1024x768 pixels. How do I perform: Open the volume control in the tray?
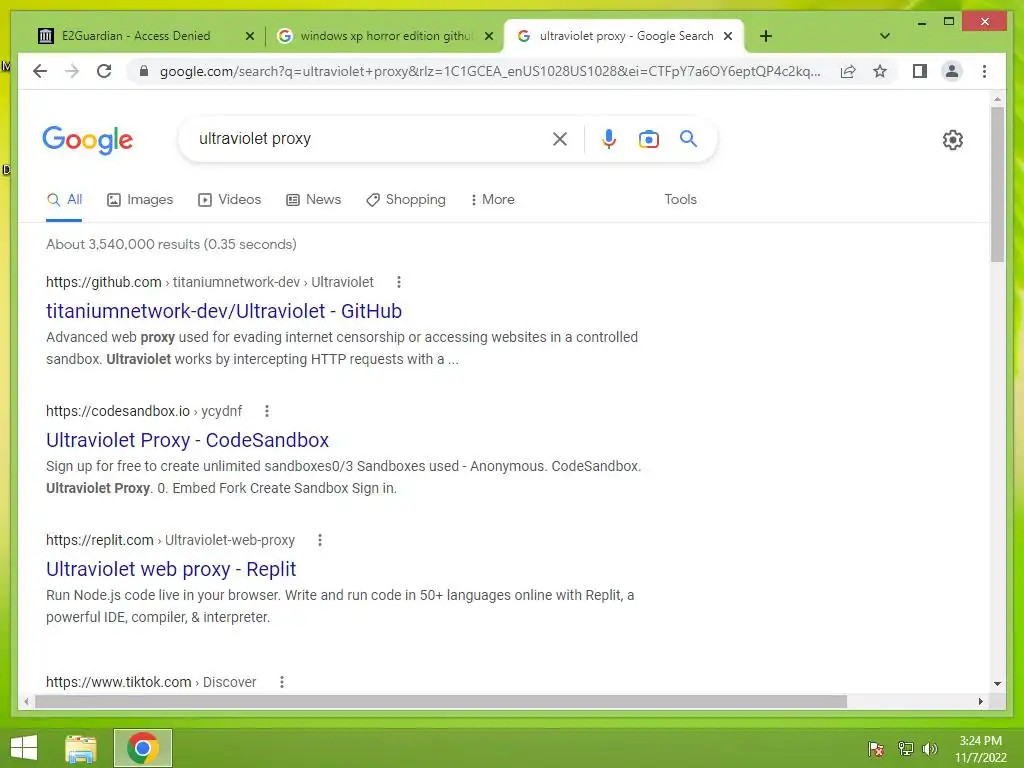point(930,748)
